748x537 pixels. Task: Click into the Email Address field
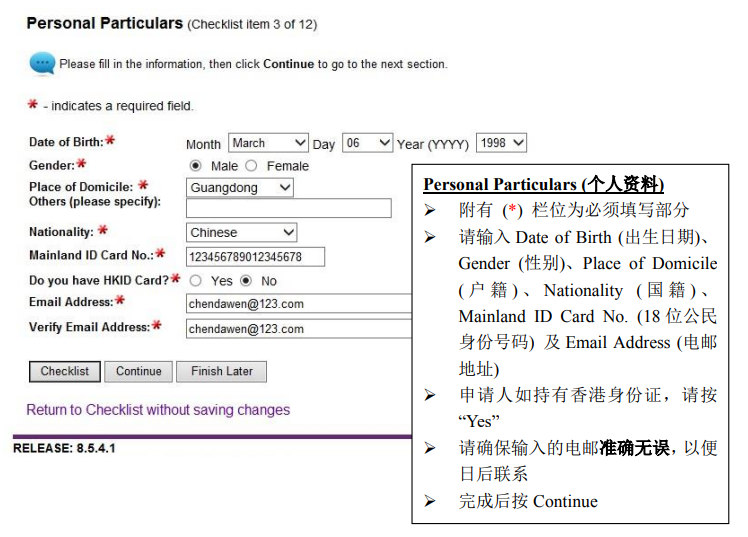298,304
